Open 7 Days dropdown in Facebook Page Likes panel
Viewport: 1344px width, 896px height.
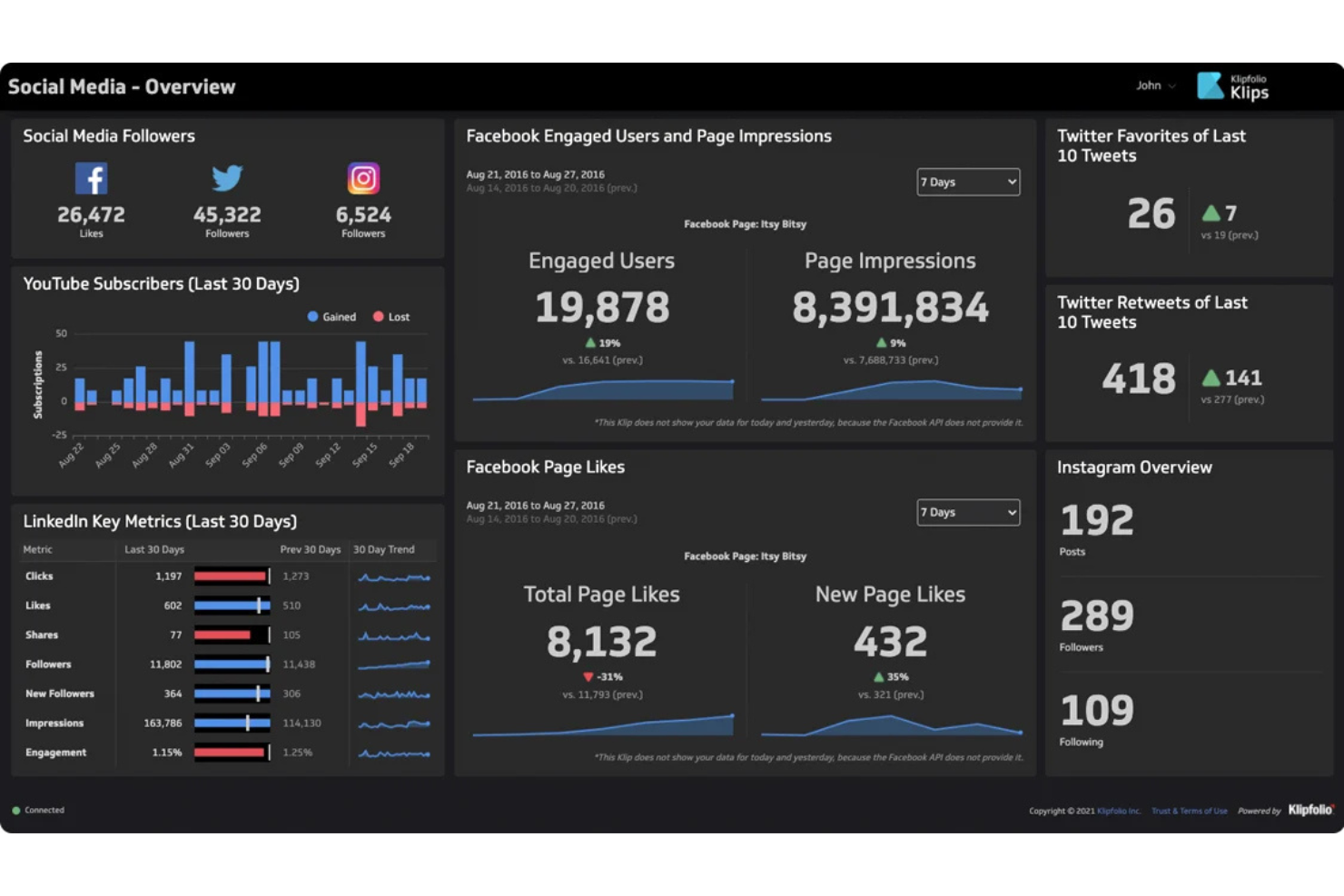[968, 512]
